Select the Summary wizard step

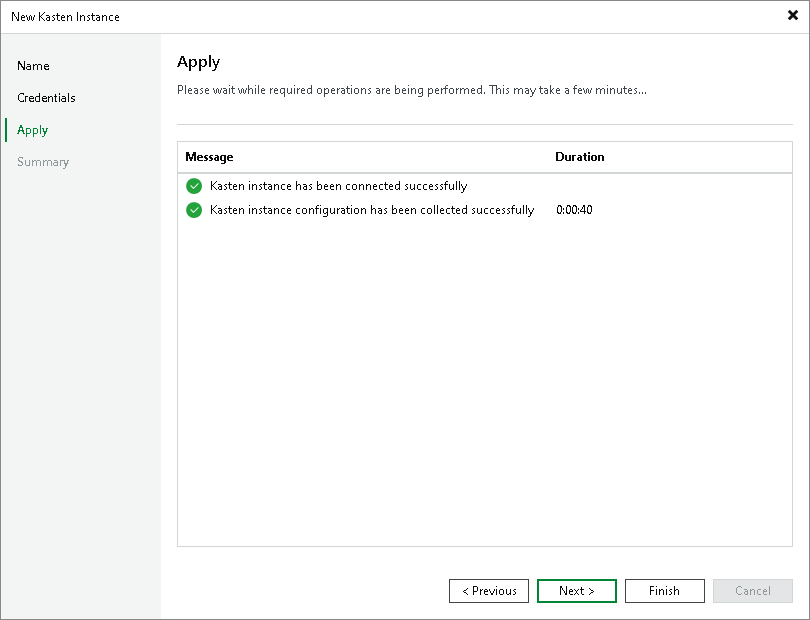[43, 162]
